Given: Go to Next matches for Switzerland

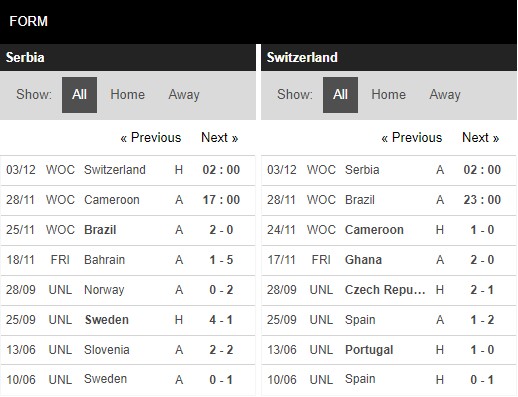Looking at the screenshot, I should pyautogui.click(x=481, y=138).
